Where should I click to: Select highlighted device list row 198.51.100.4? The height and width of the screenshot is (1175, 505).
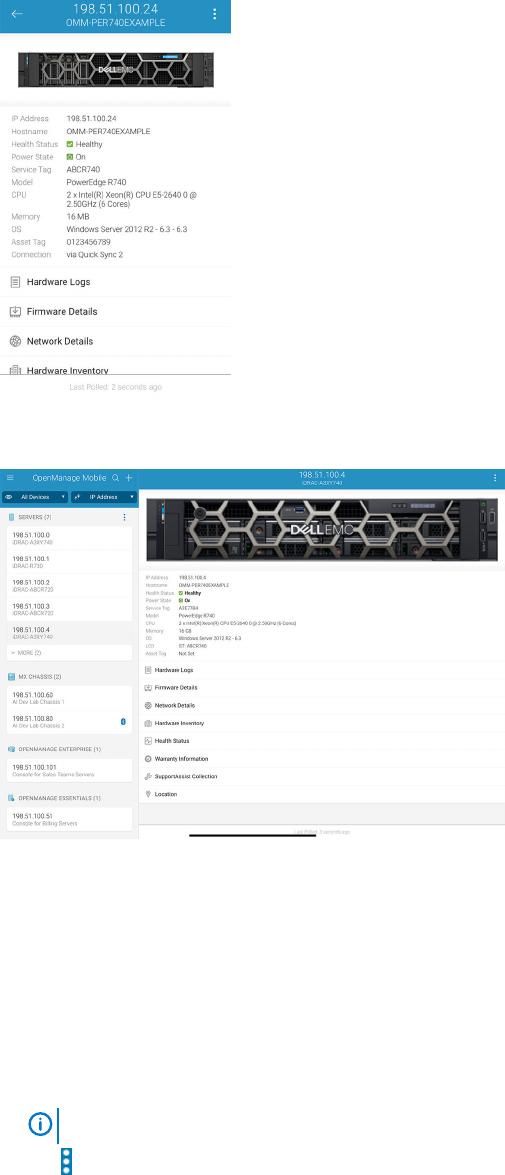click(x=70, y=632)
